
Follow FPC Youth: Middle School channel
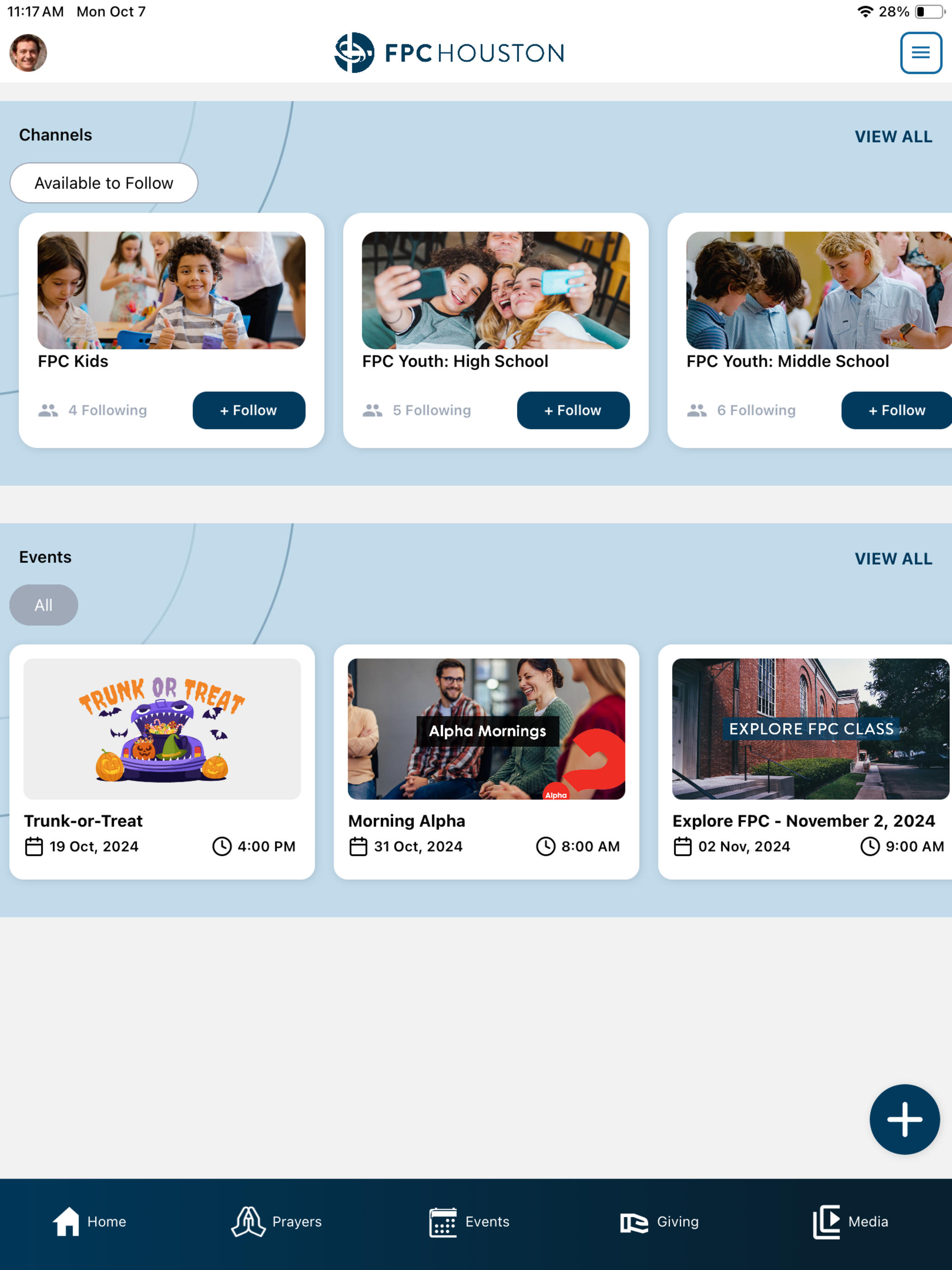896,410
